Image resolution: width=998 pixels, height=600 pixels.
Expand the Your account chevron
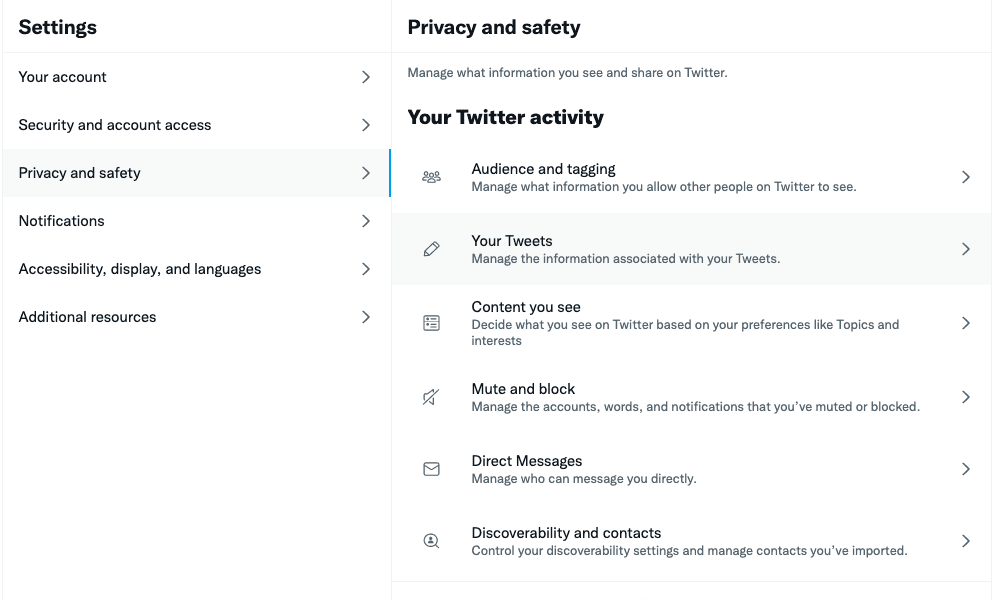tap(365, 77)
